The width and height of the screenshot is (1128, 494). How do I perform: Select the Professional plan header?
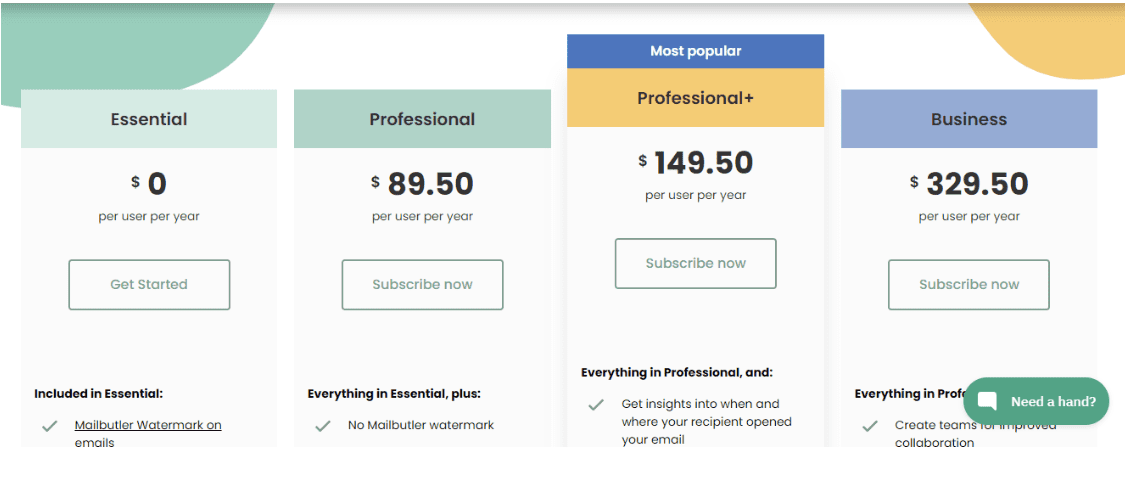[422, 119]
